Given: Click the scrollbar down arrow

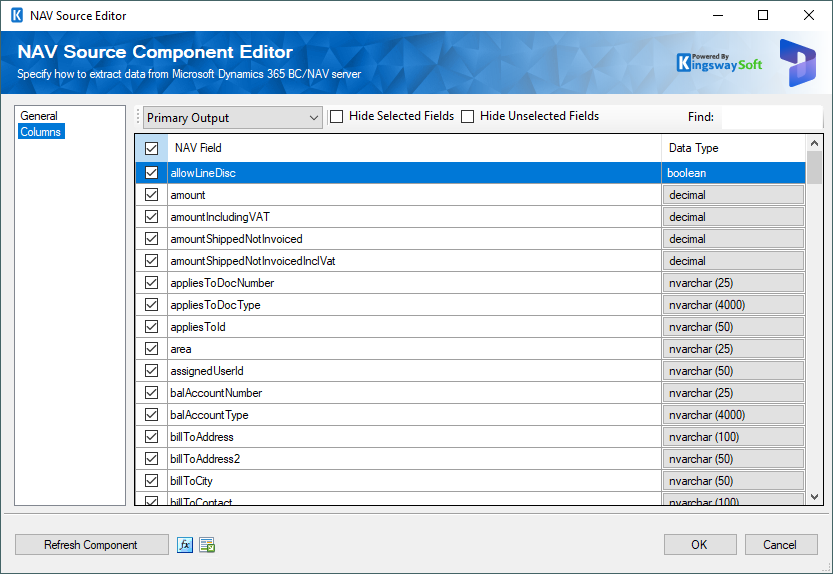Looking at the screenshot, I should (814, 497).
